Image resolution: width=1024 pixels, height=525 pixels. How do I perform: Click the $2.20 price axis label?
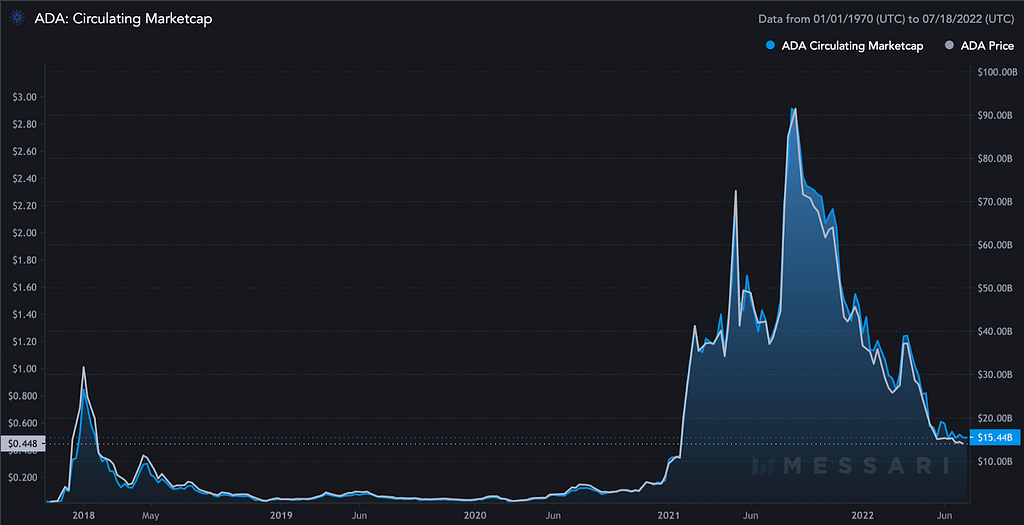coord(25,206)
